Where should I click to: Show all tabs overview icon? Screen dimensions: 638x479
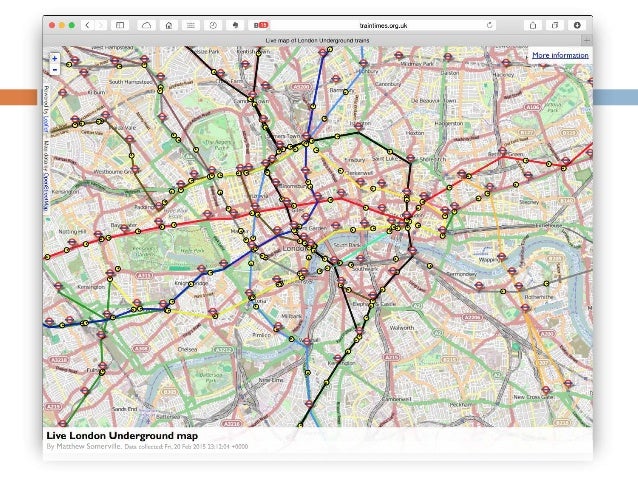[555, 25]
